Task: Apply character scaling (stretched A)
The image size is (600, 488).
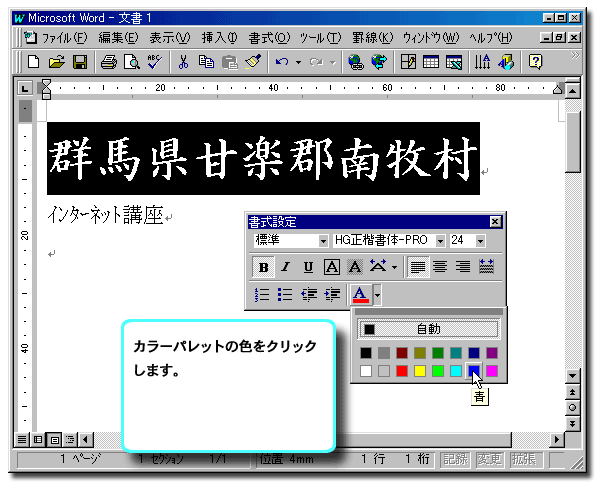Action: click(378, 266)
